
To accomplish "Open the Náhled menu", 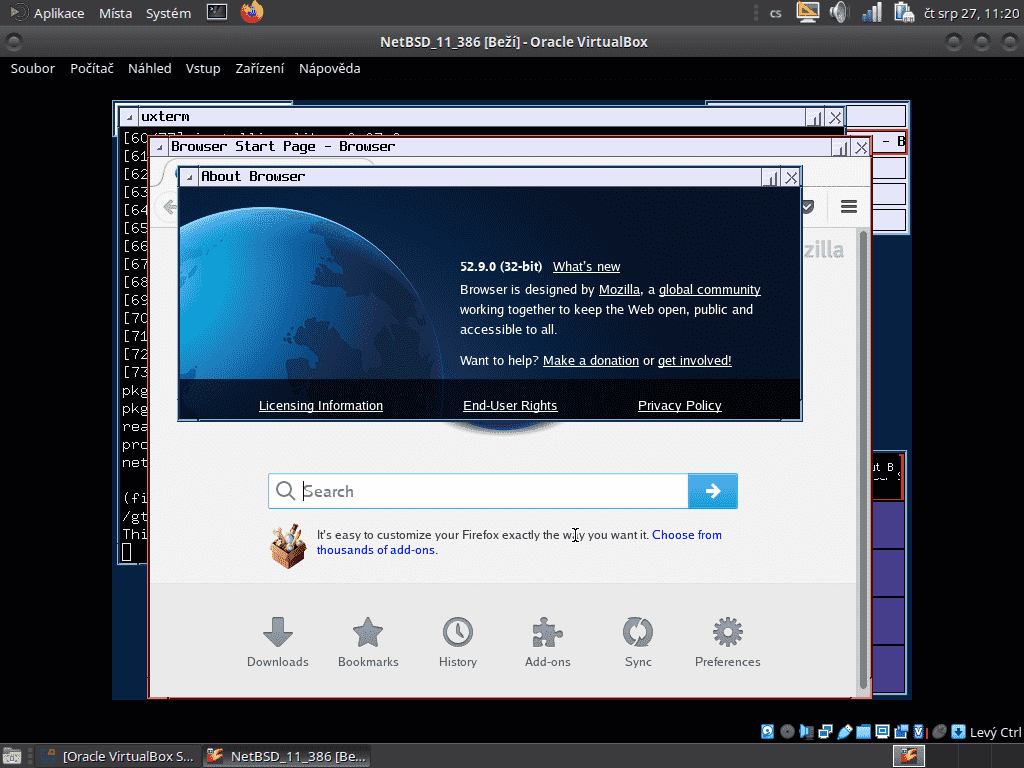I will (150, 69).
